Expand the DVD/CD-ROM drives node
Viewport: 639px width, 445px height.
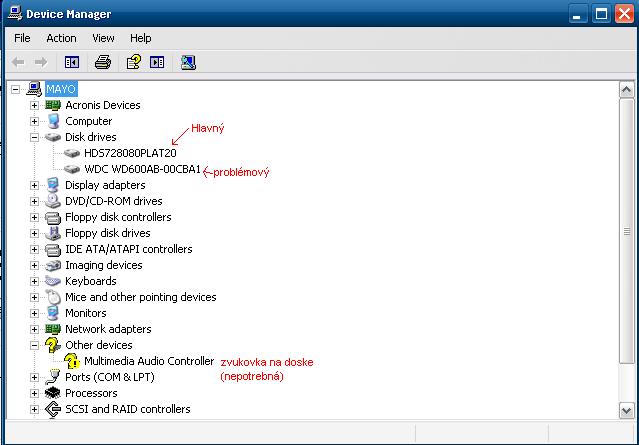[x=34, y=201]
